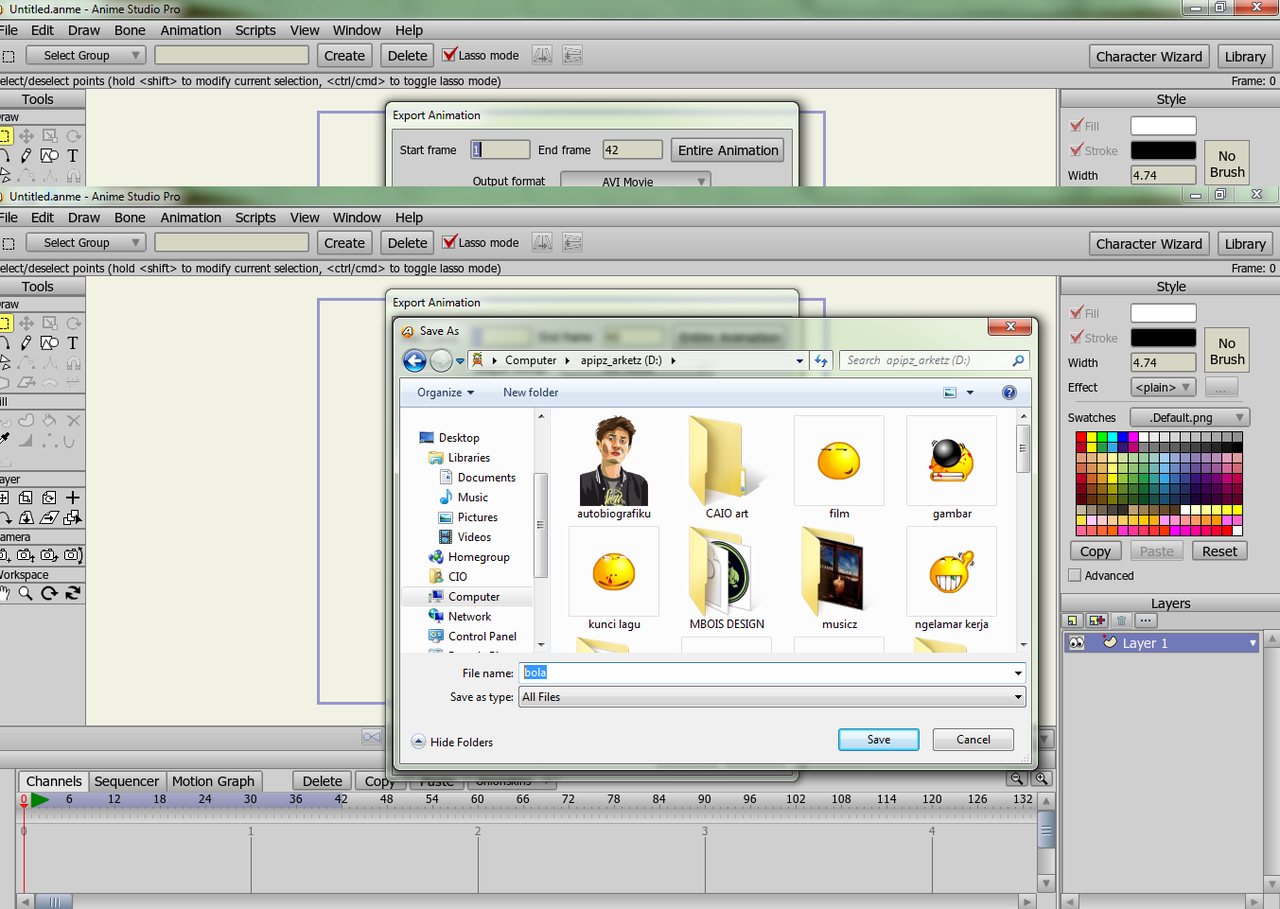
Task: Click Save in the Save As dialog
Action: coord(879,739)
